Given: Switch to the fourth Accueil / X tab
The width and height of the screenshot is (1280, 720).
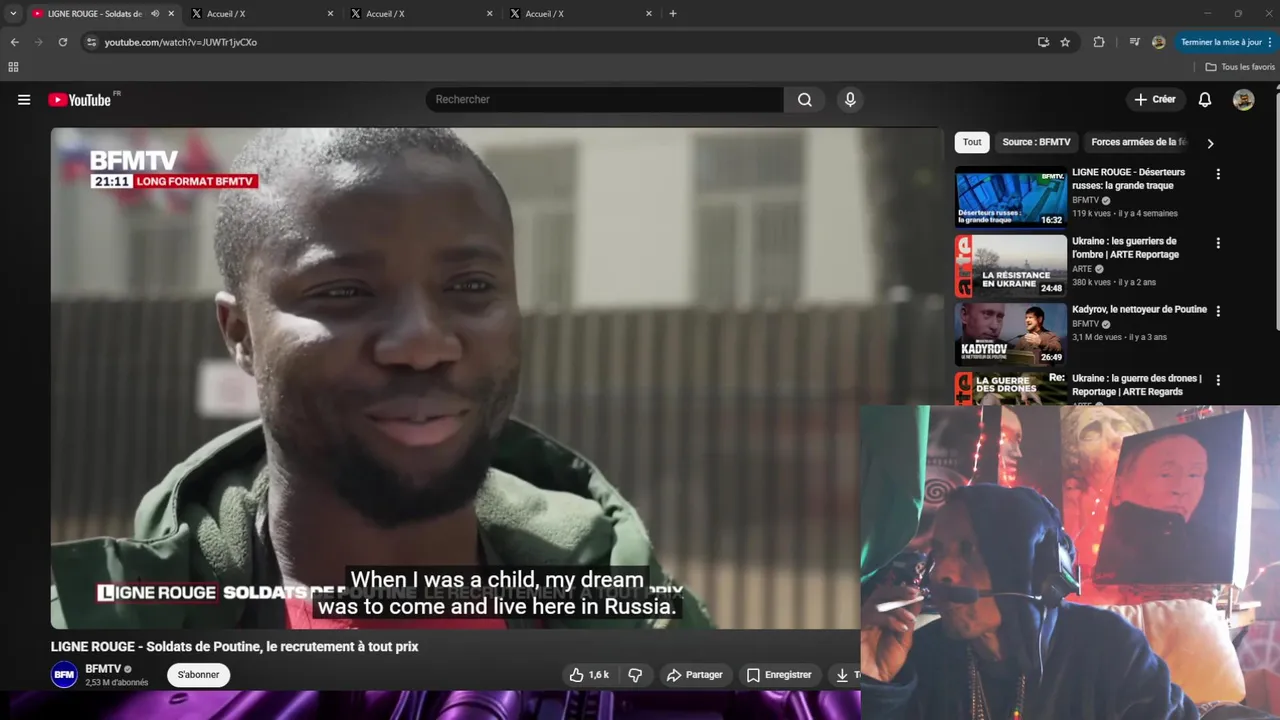Looking at the screenshot, I should pyautogui.click(x=581, y=13).
